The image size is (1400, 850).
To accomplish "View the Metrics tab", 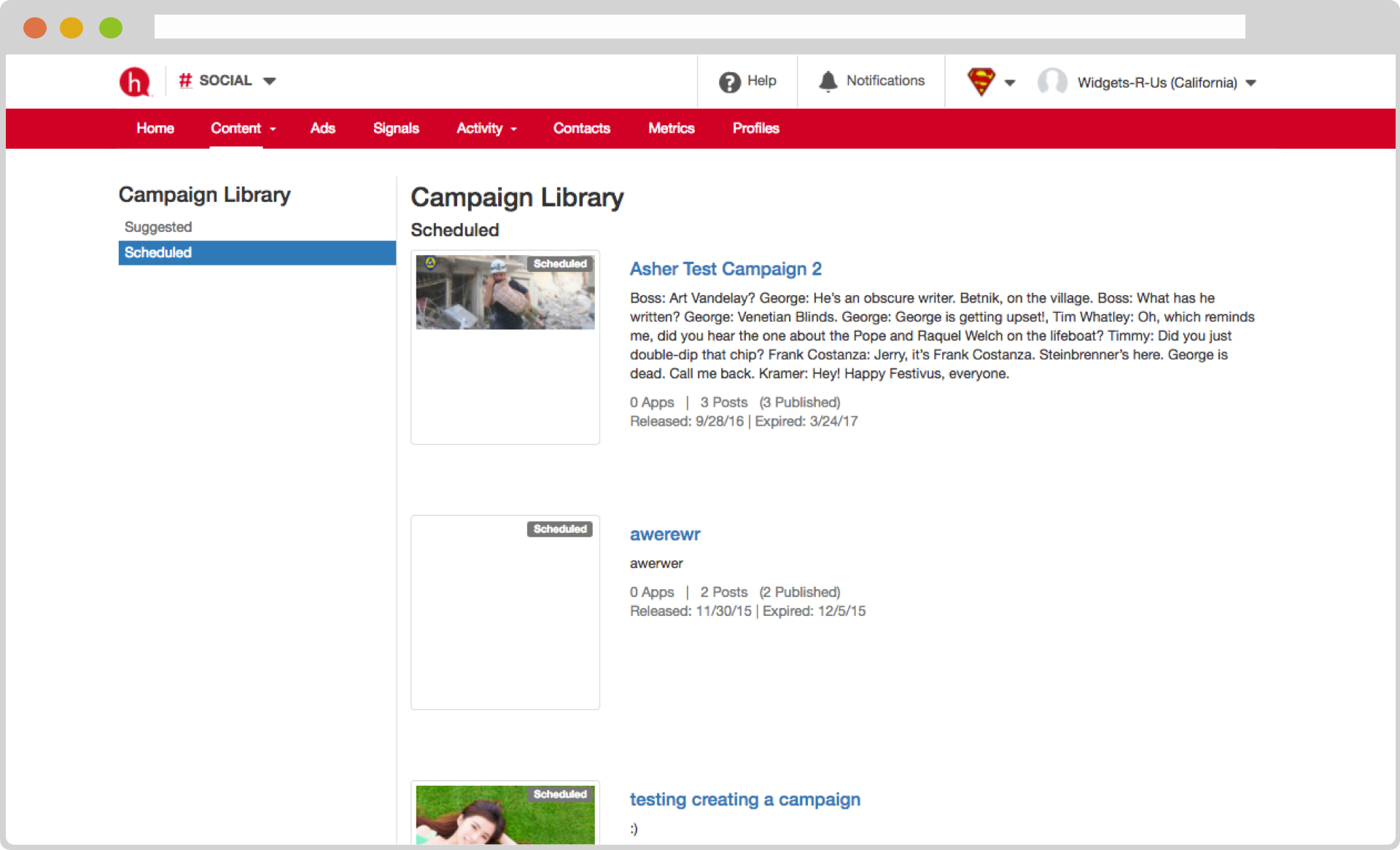I will [672, 128].
